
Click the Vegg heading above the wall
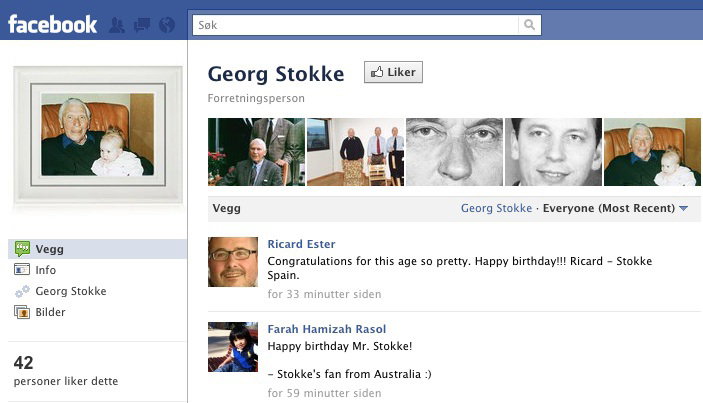[226, 208]
